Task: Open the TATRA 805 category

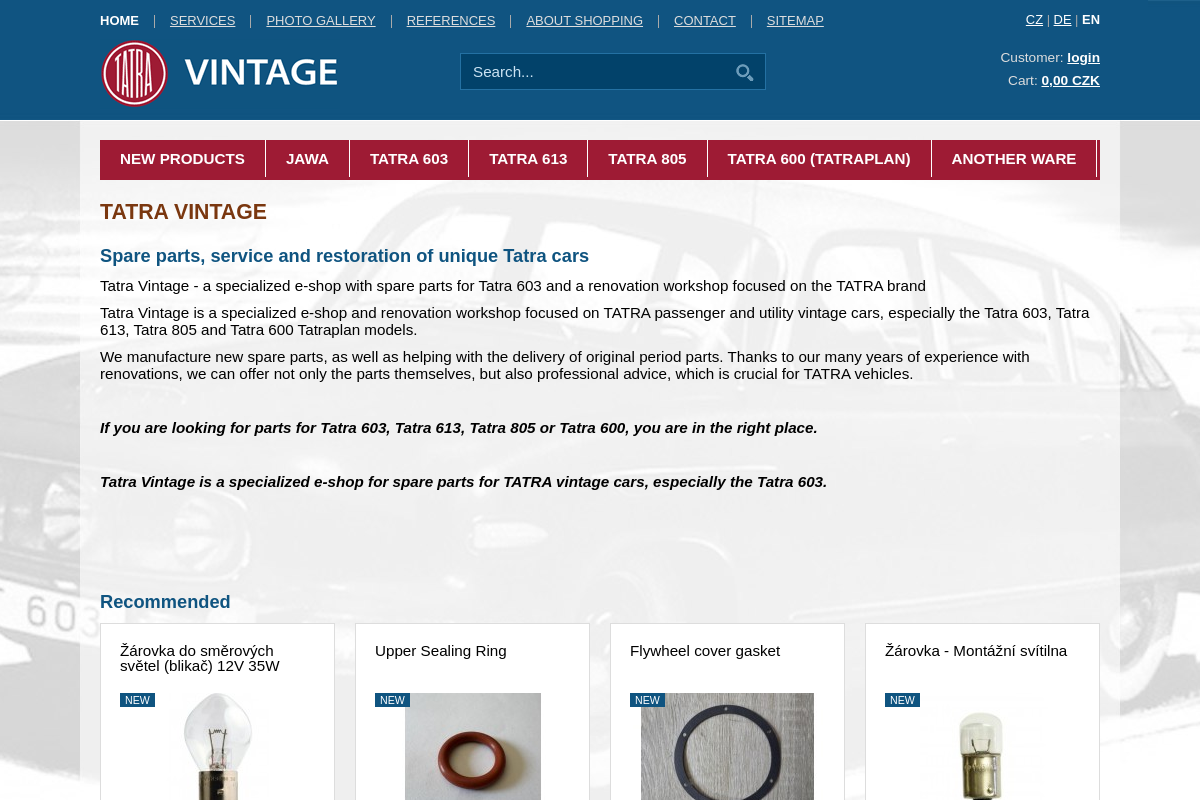Action: click(x=647, y=159)
